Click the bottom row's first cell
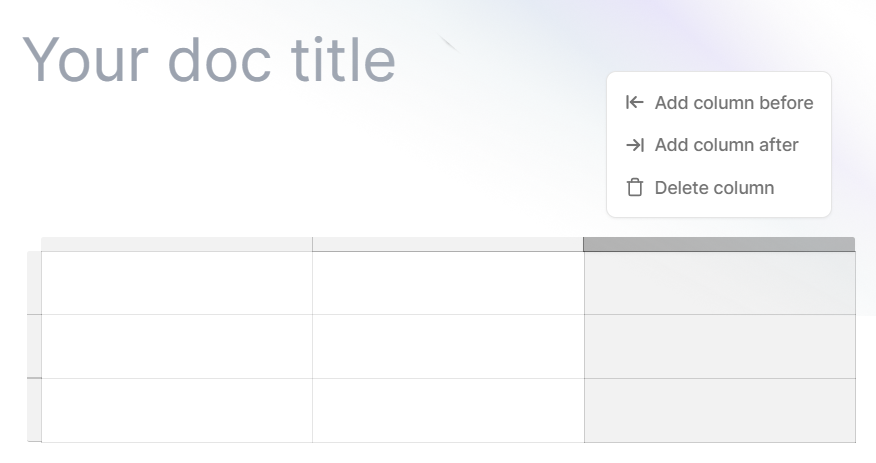The height and width of the screenshot is (463, 876). click(176, 410)
